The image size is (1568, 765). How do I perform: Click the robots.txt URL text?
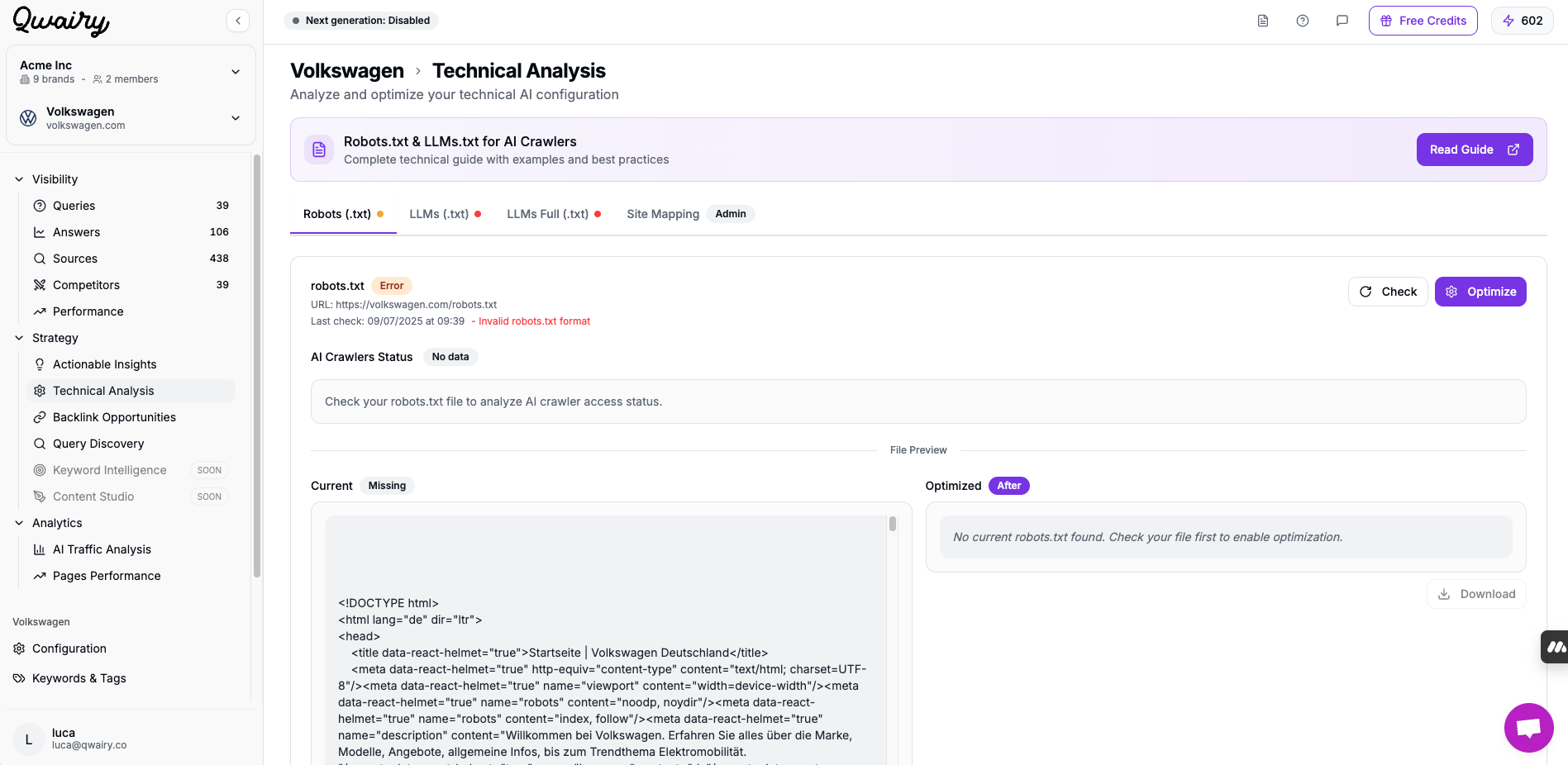point(404,305)
